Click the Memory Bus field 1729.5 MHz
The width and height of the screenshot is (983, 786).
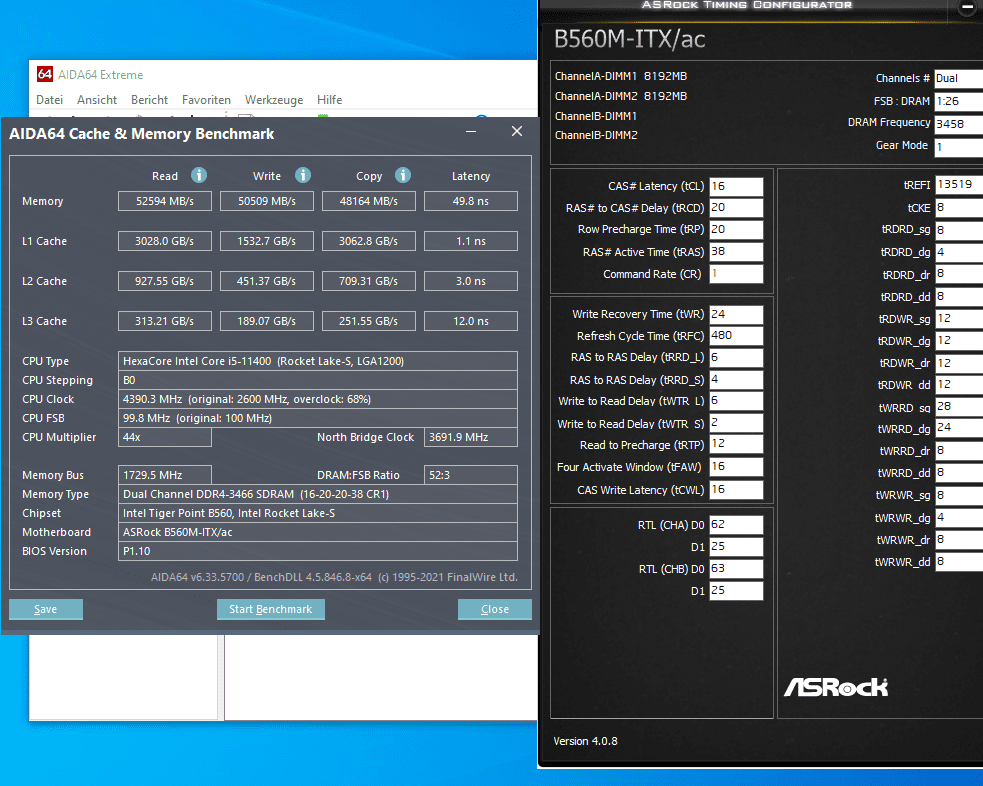(x=165, y=475)
